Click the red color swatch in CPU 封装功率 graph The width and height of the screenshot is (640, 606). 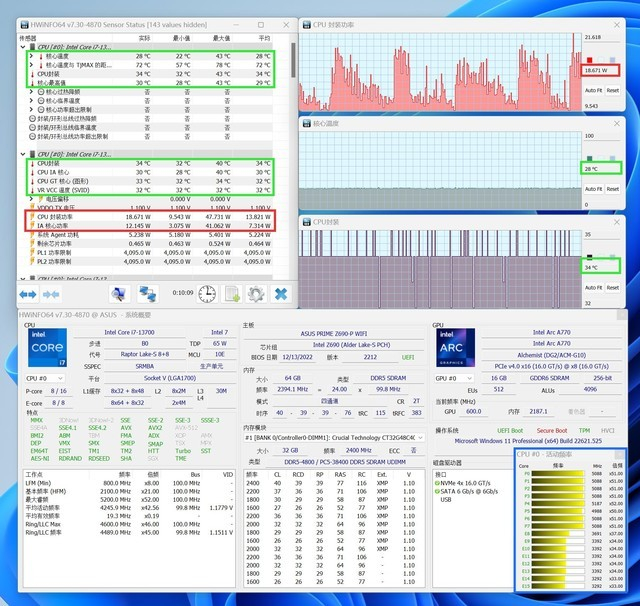click(x=589, y=60)
